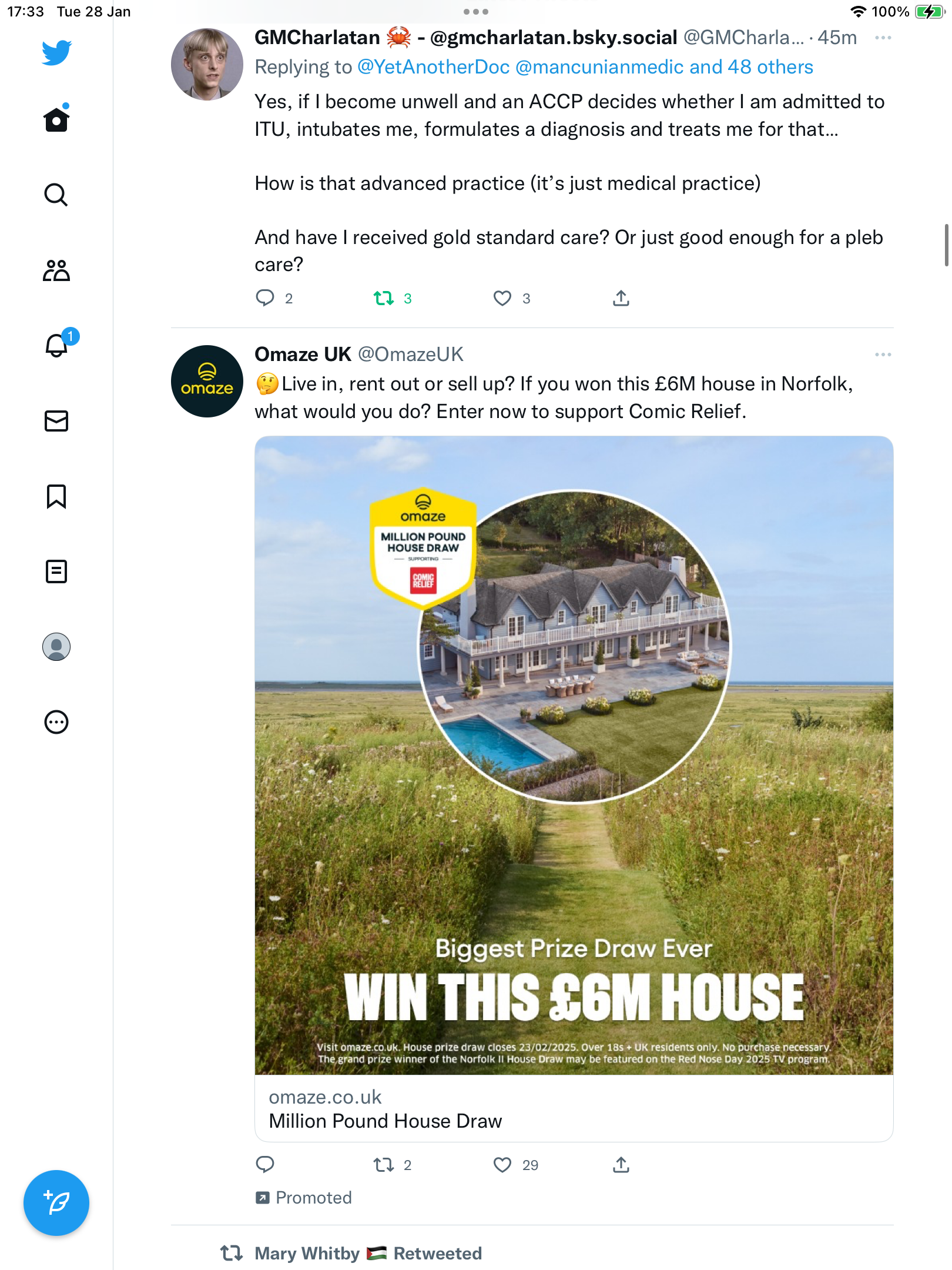Open profile avatar in sidebar

[x=56, y=647]
